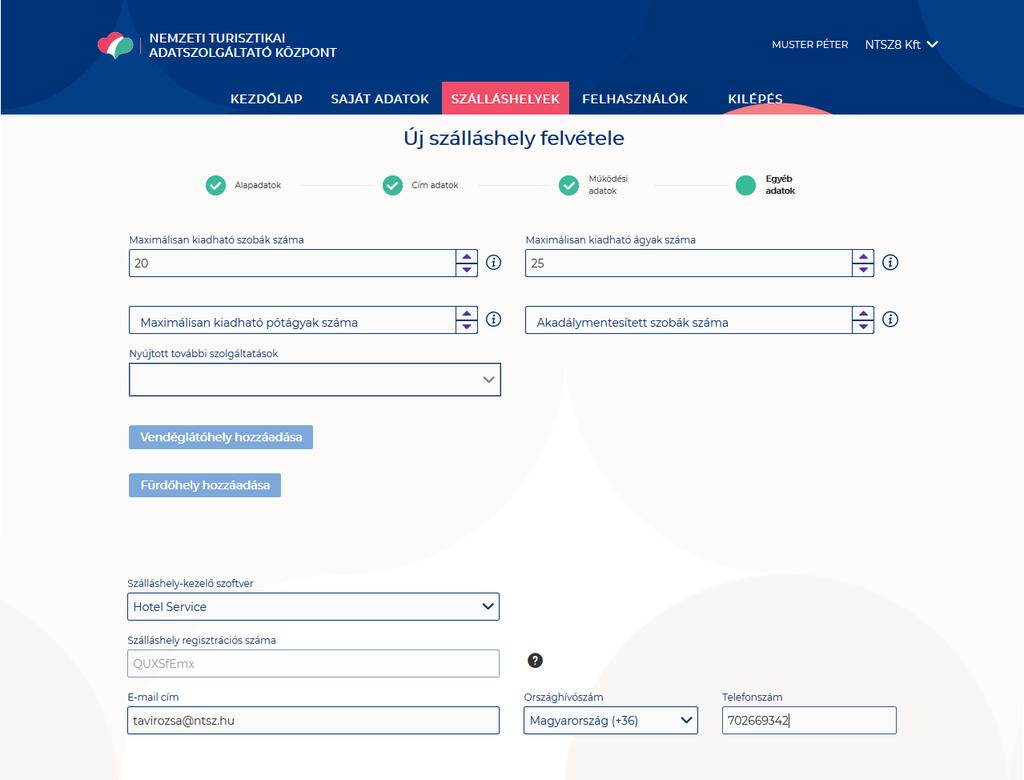Click the Egyéb adatok step label
1024x780 pixels.
pyautogui.click(x=780, y=185)
